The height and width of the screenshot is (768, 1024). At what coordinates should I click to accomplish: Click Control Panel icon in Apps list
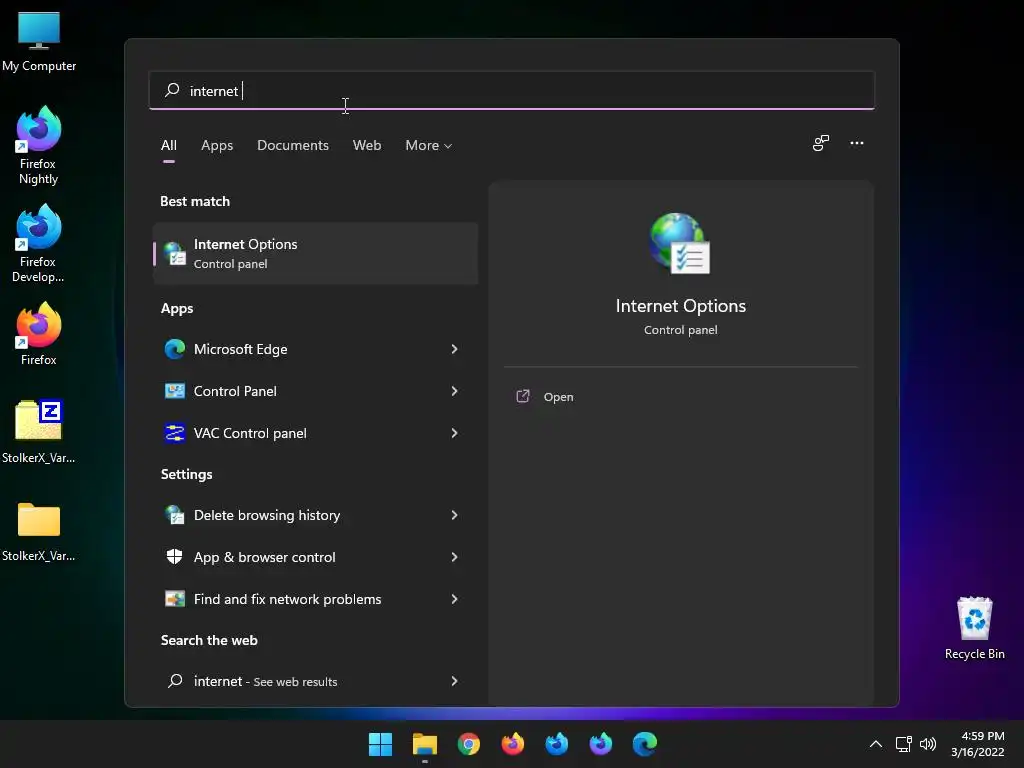(174, 391)
